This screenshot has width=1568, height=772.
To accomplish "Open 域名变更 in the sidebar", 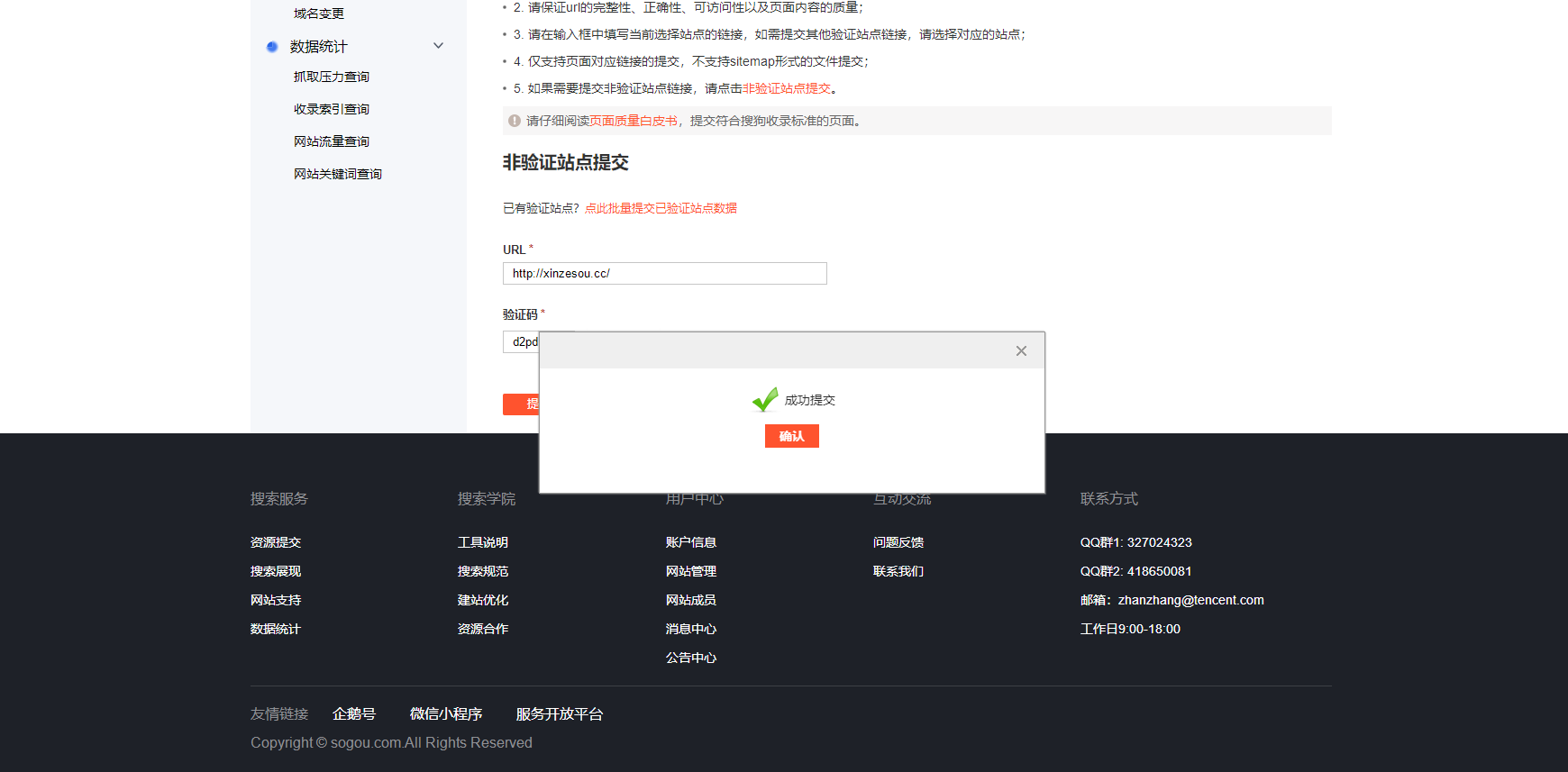I will (x=319, y=14).
